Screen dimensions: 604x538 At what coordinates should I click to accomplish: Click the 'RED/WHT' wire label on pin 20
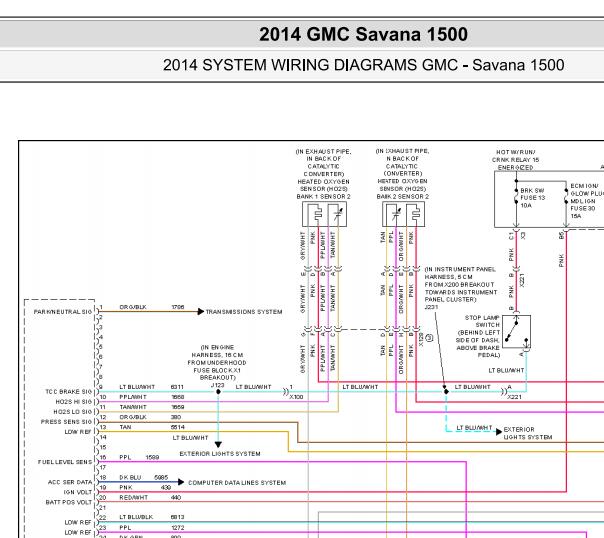(x=134, y=498)
